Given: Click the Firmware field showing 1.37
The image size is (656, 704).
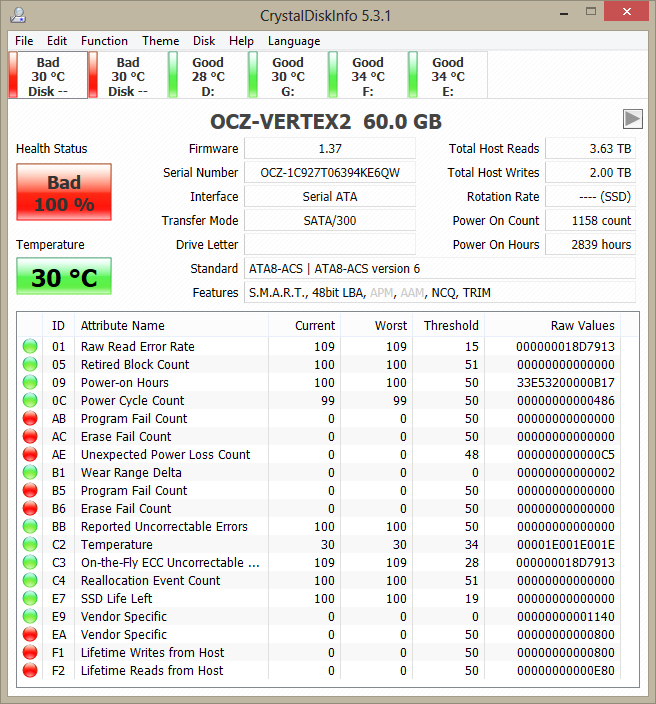Looking at the screenshot, I should (330, 149).
